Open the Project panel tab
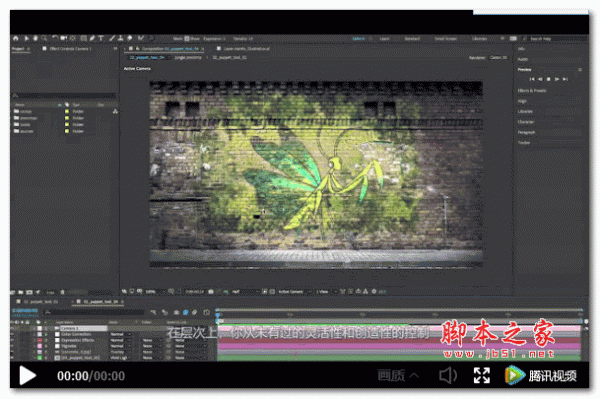This screenshot has height=399, width=600. [18, 49]
